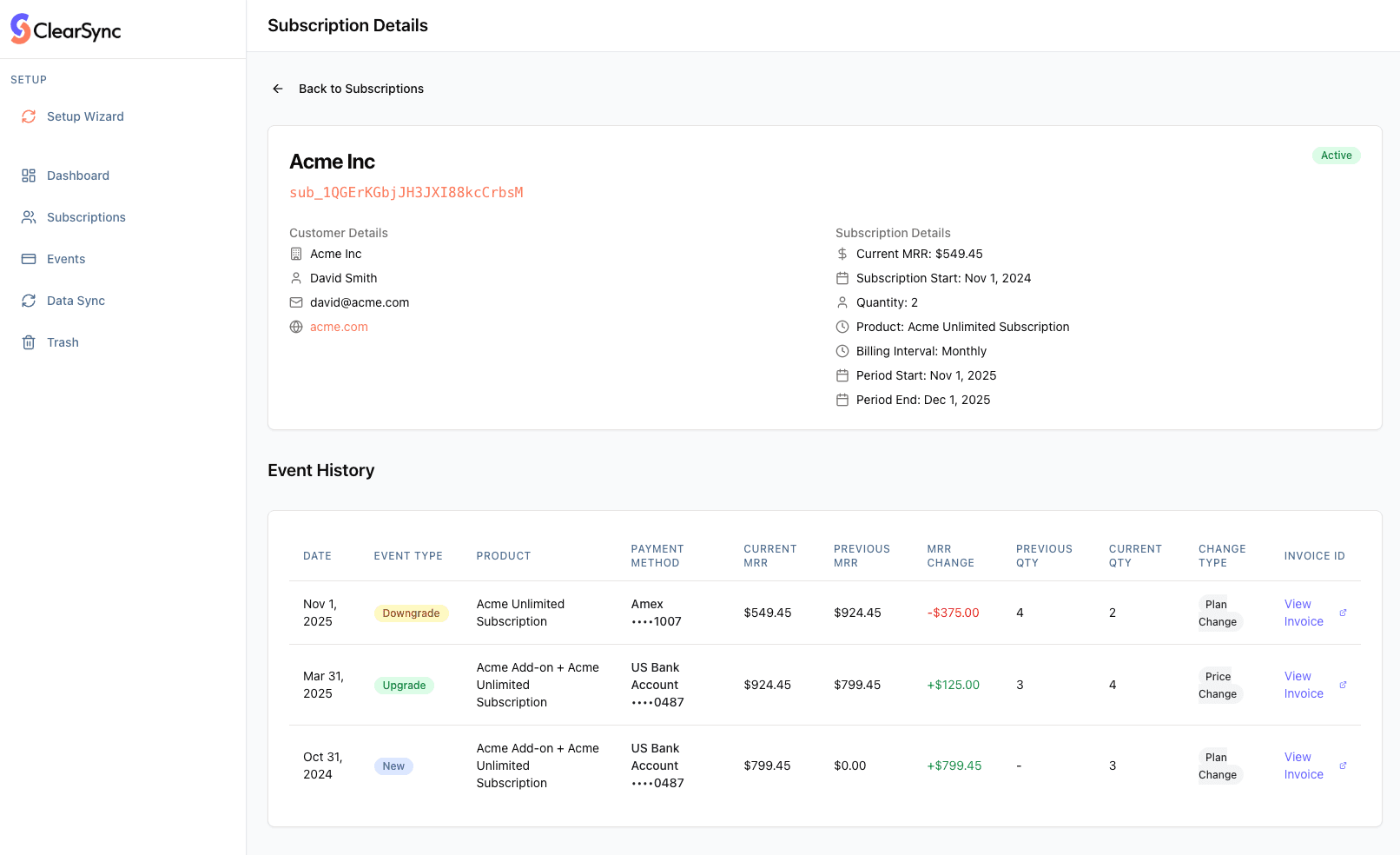The image size is (1400, 855).
Task: Click the person icon beside David Smith
Action: [x=296, y=278]
